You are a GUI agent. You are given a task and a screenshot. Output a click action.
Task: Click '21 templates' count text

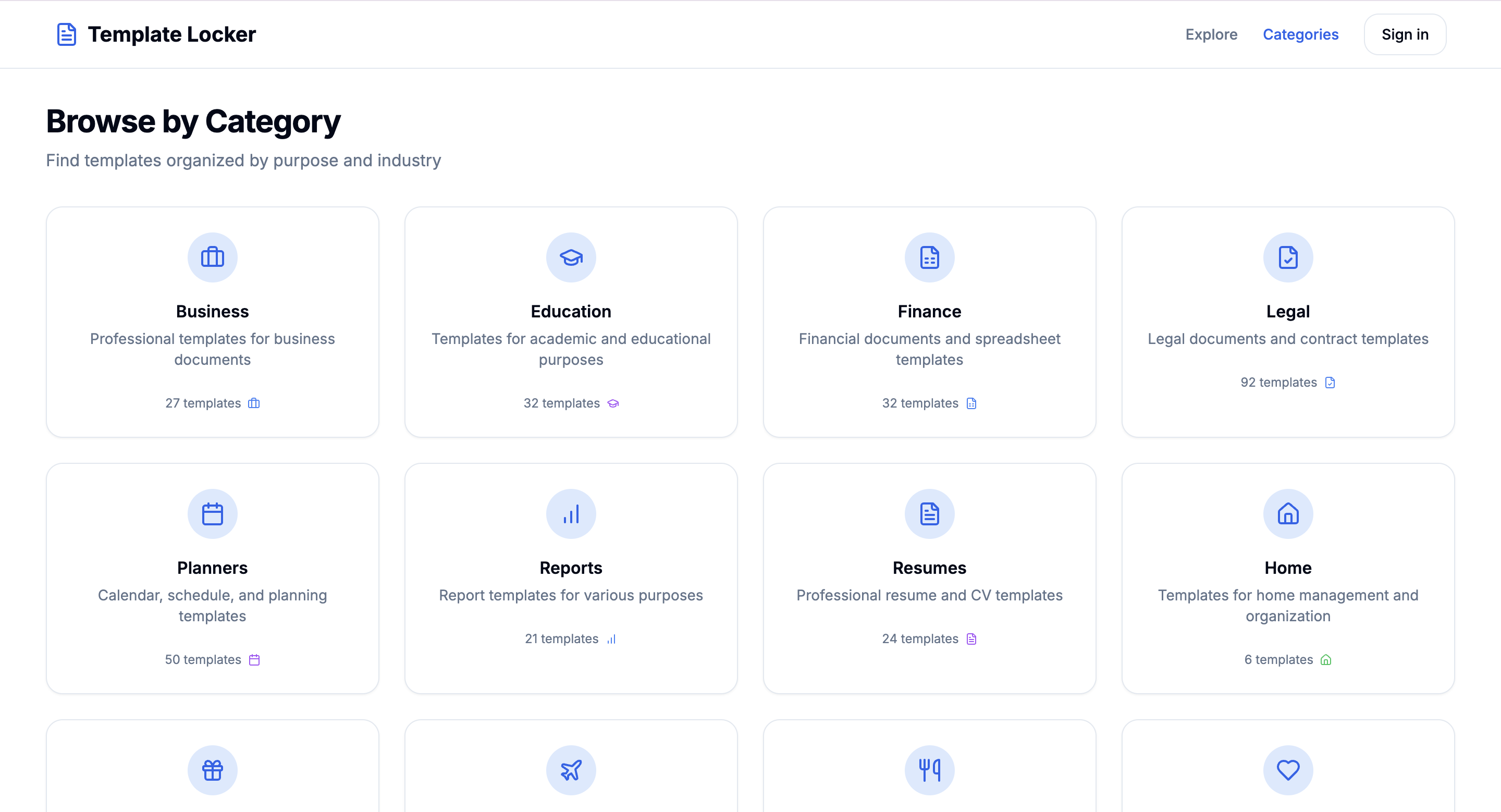tap(562, 638)
